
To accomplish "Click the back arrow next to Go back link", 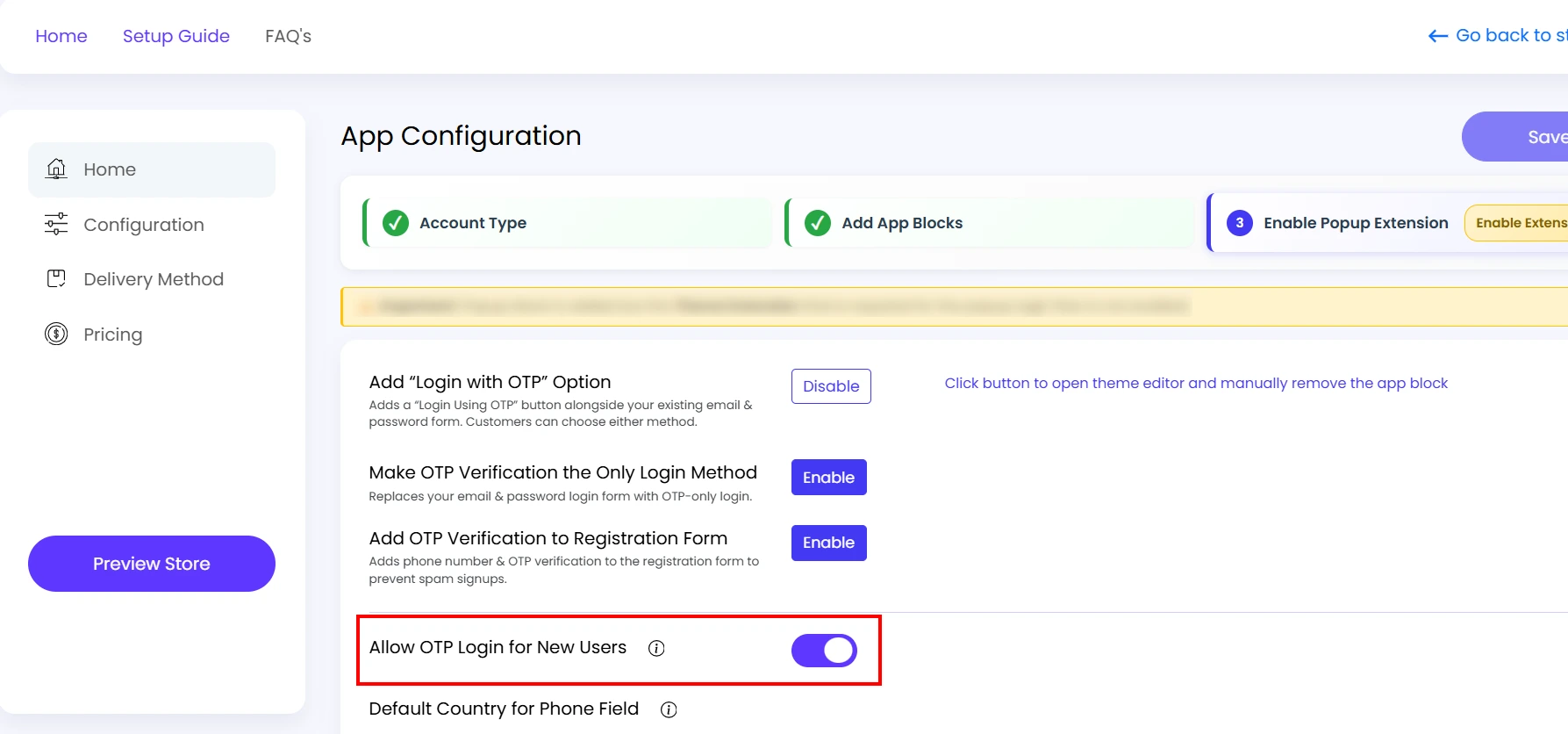I will (1436, 36).
